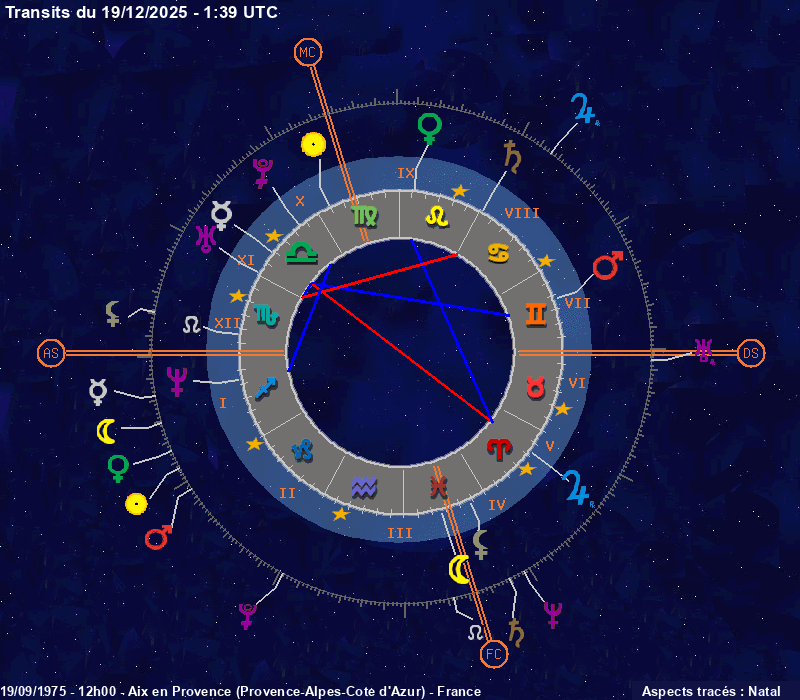Click the "Aspects tracés : Natal" label
Screen dimensions: 800x700
tap(711, 691)
